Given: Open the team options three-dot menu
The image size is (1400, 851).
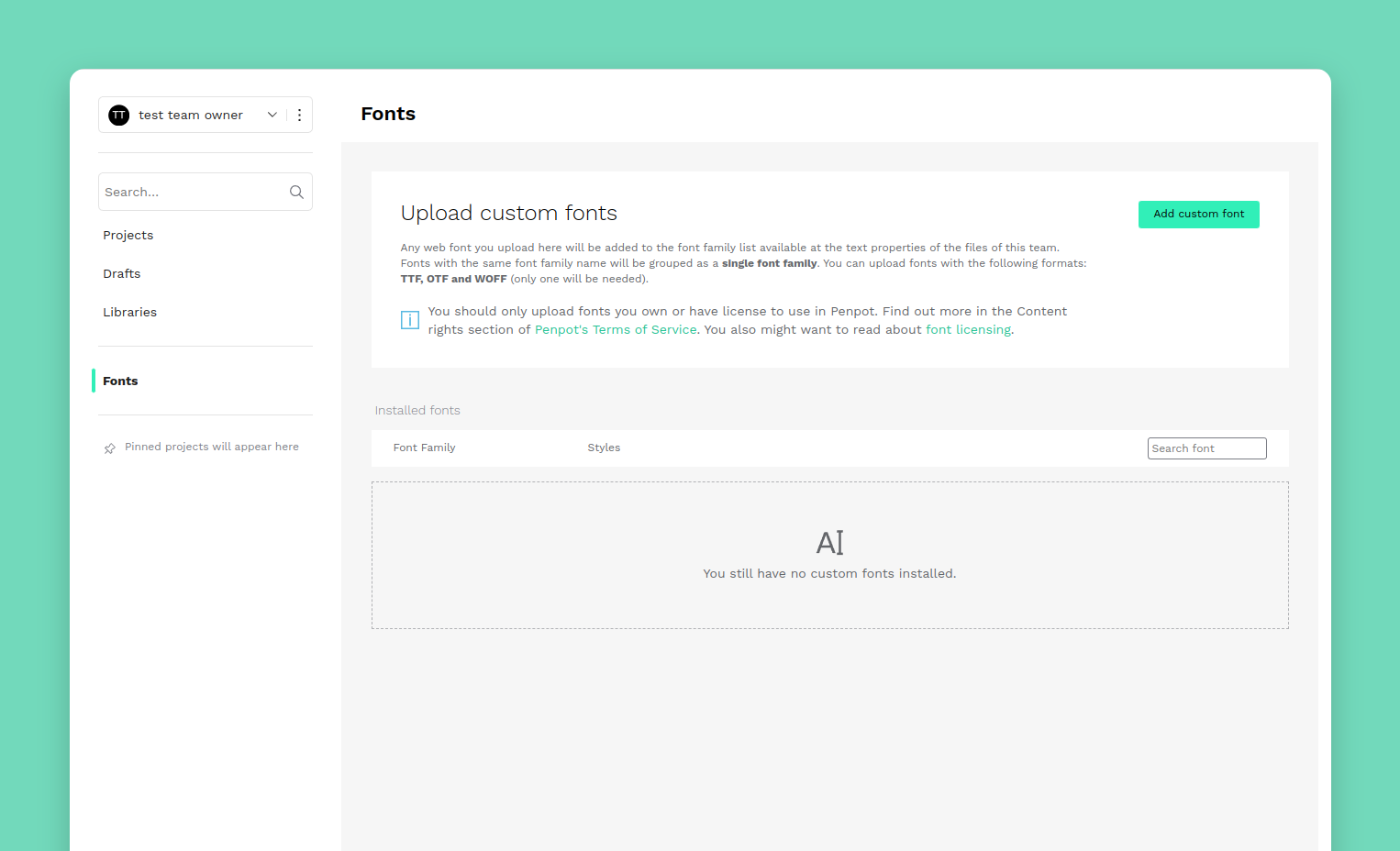Looking at the screenshot, I should point(299,115).
